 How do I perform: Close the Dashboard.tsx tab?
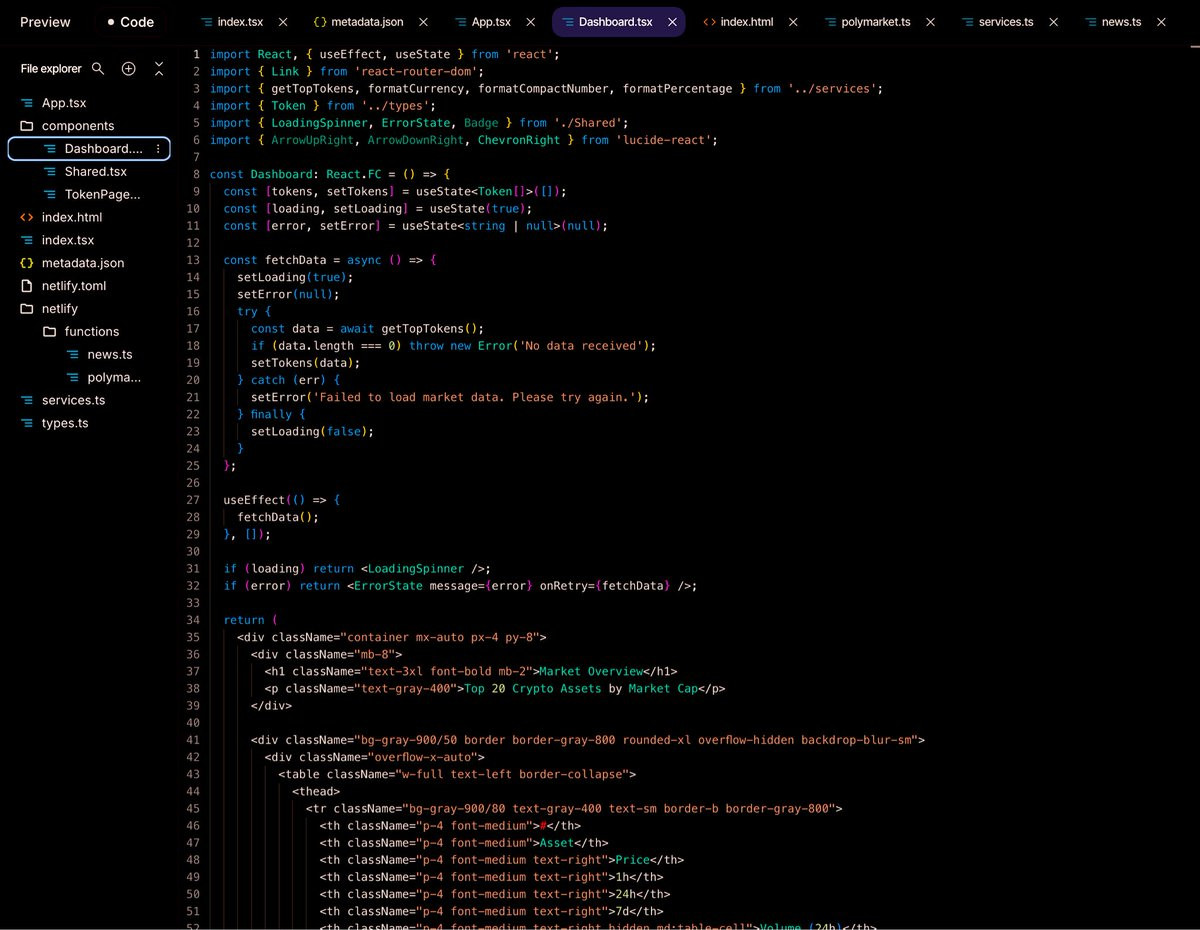[672, 22]
